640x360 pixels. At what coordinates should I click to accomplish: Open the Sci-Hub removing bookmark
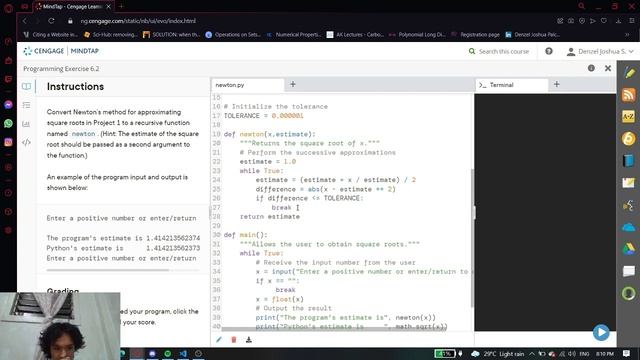coord(111,35)
